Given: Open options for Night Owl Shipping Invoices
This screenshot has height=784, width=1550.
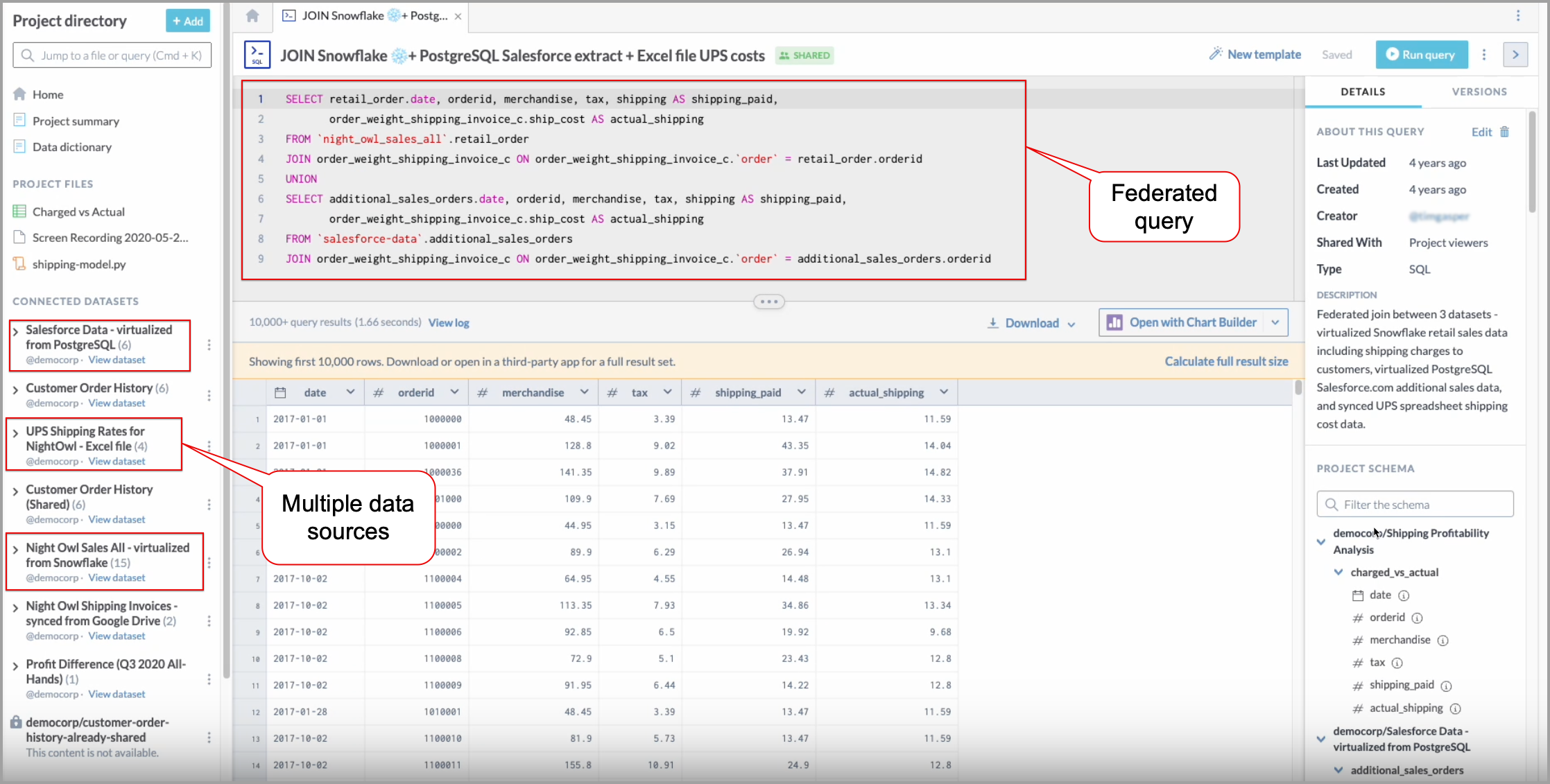Looking at the screenshot, I should [x=209, y=621].
